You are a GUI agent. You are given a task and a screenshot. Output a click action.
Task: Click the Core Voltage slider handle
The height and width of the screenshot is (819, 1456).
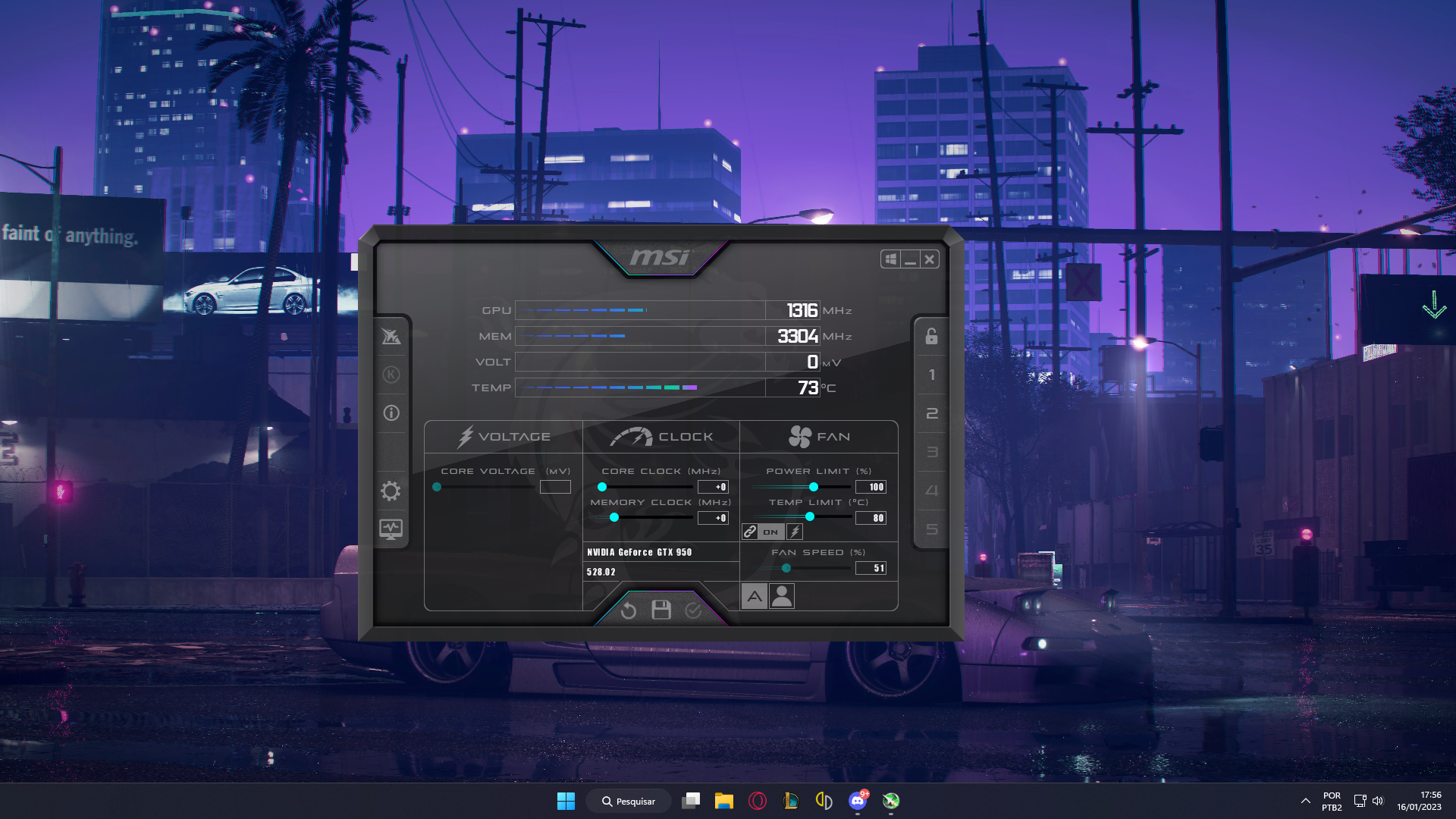437,487
